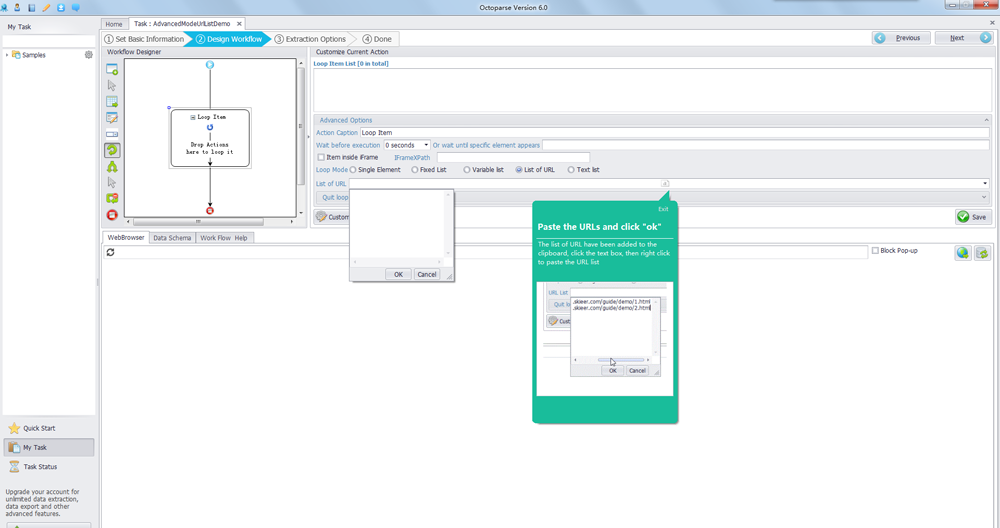Toggle the Block Pop-up checkbox
1000x528 pixels.
(876, 250)
